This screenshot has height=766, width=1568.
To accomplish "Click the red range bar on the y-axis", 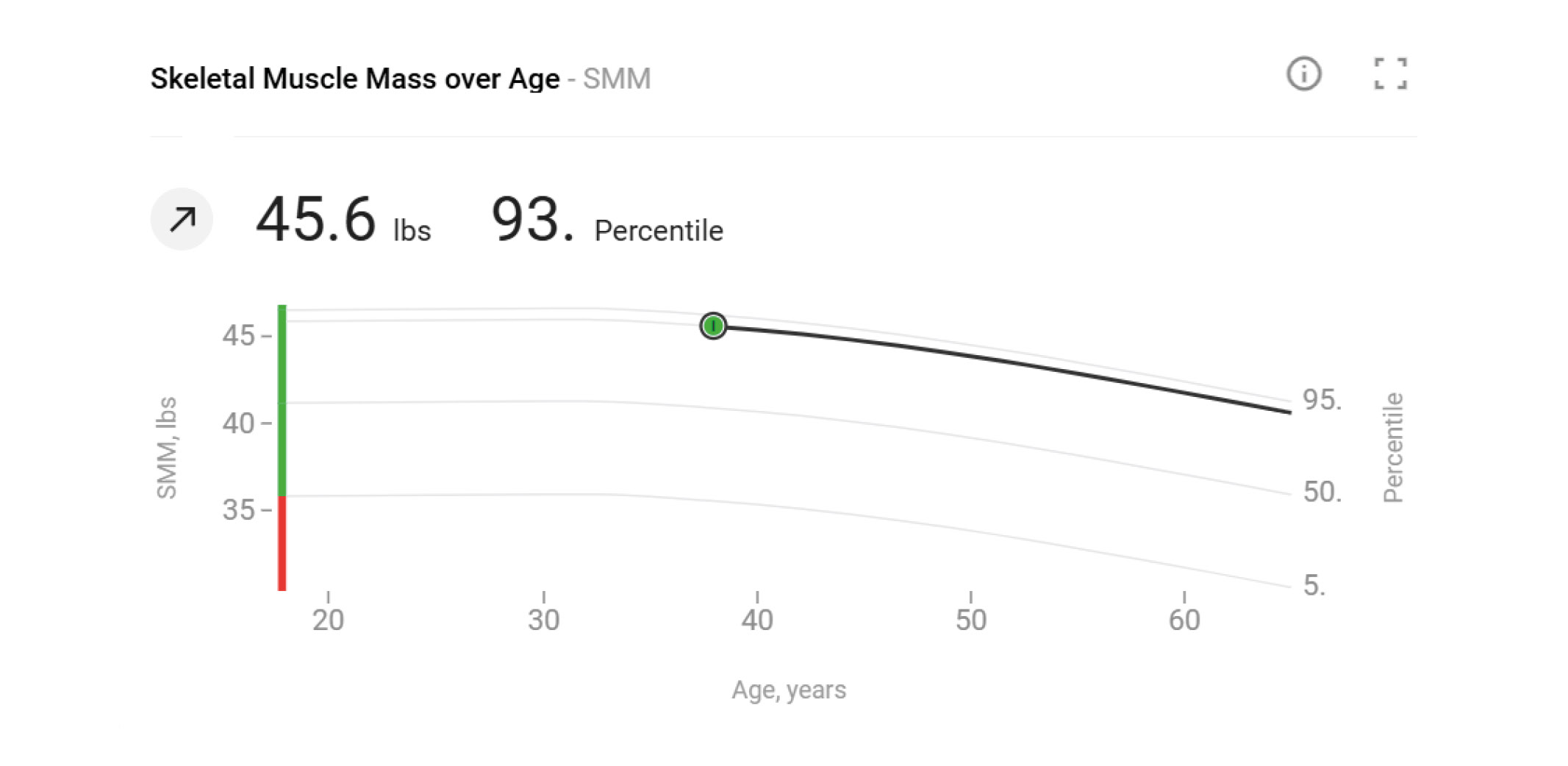I will tap(282, 543).
